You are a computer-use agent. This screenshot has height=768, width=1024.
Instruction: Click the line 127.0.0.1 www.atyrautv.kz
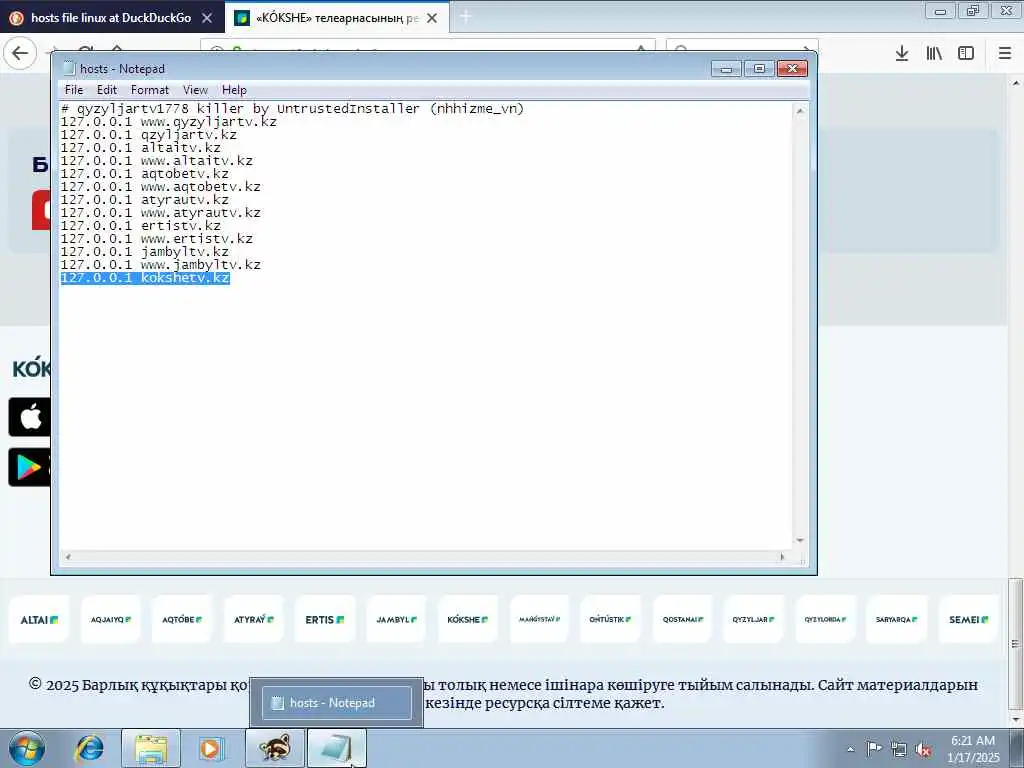161,213
